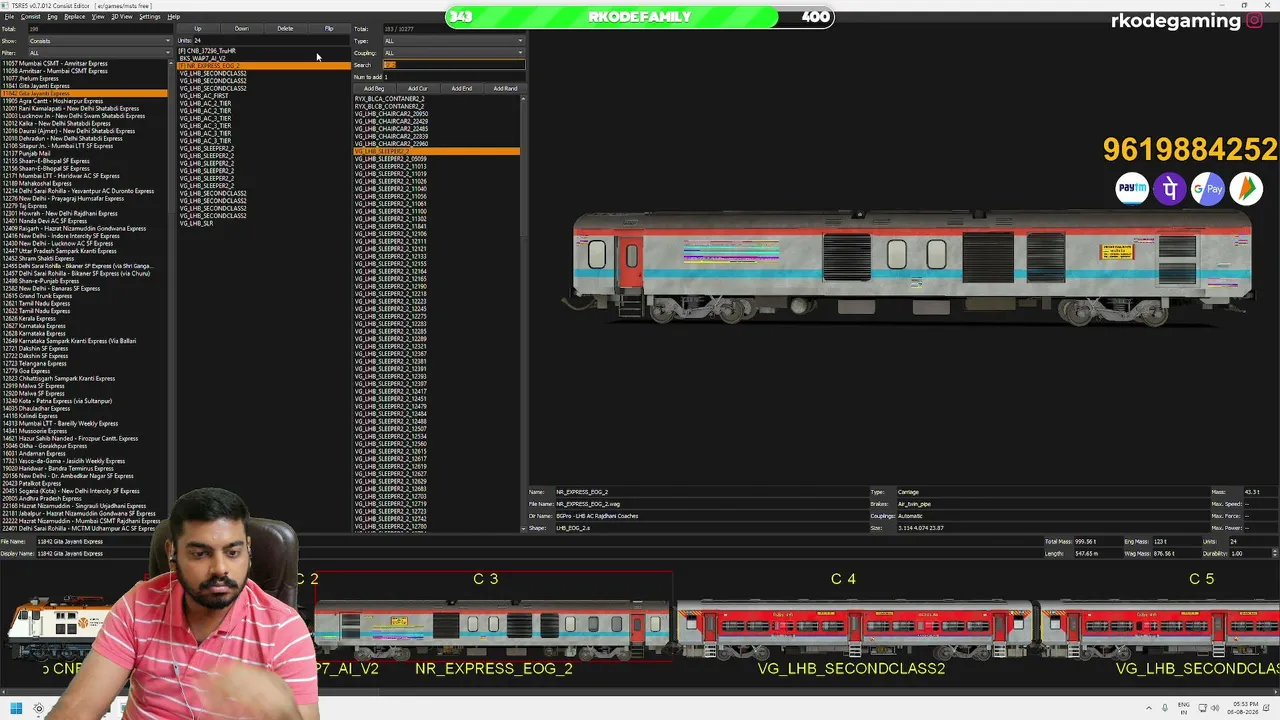1280x720 pixels.
Task: Click the Num to add field
Action: [x=453, y=77]
